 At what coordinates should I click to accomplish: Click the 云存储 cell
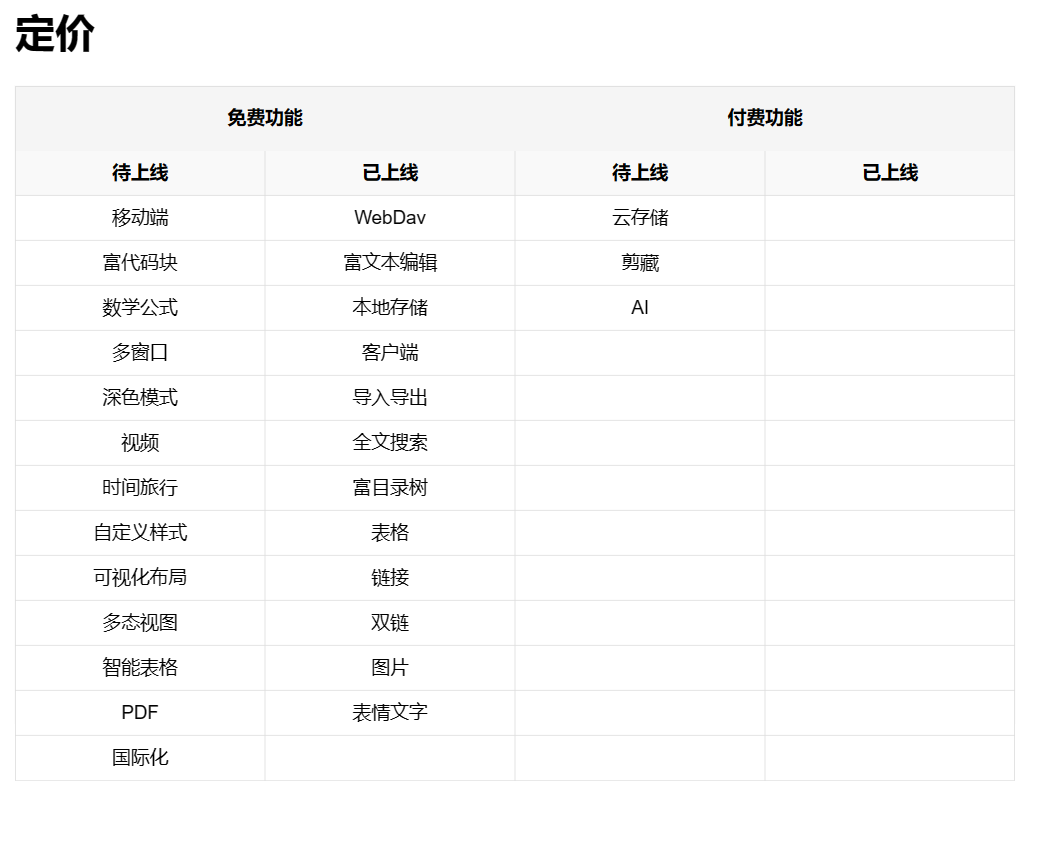click(640, 217)
